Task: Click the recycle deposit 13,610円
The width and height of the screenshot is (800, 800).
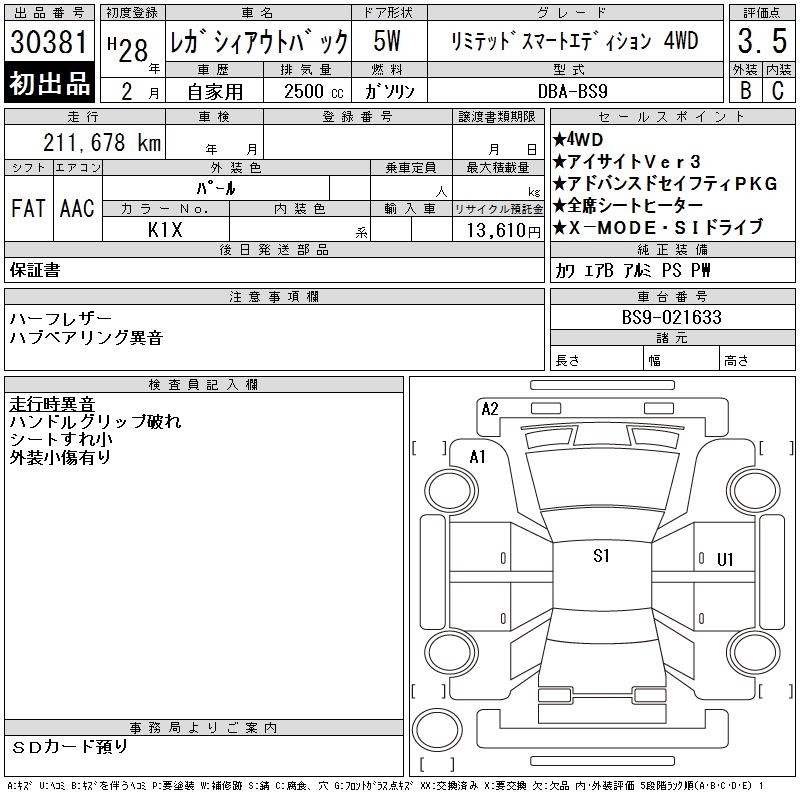Action: pos(504,231)
